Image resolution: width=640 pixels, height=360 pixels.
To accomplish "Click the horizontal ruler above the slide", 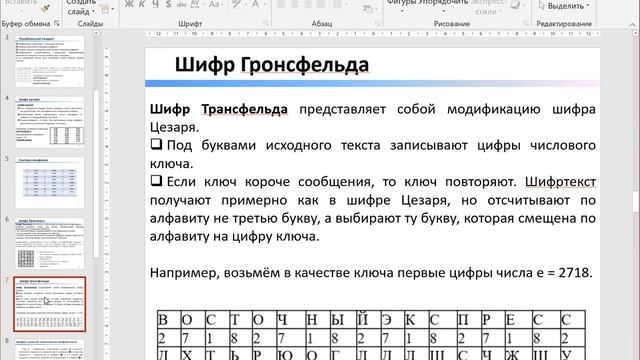I will [373, 34].
